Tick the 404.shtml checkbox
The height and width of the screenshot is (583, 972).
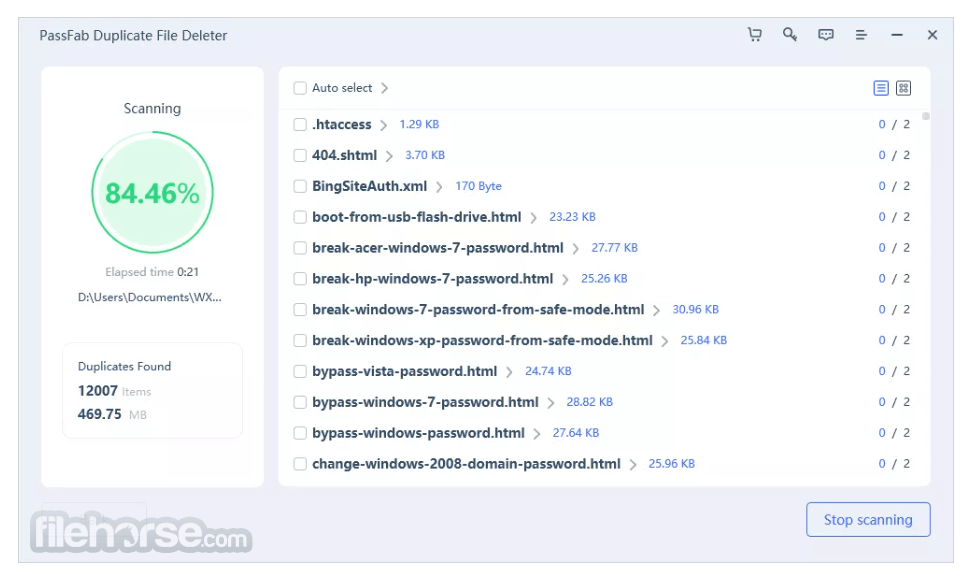pyautogui.click(x=300, y=155)
